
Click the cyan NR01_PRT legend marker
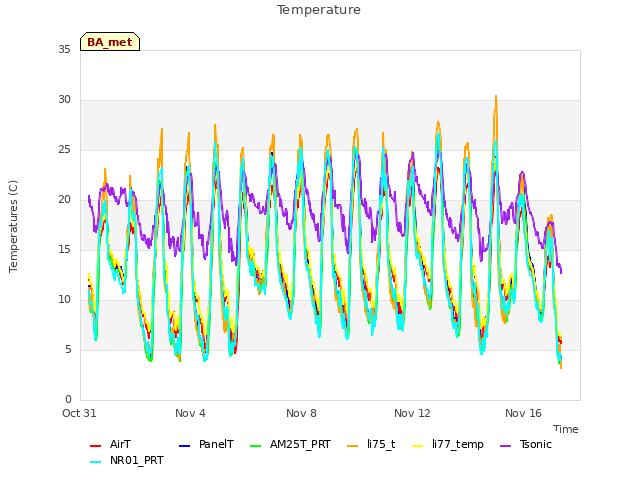[95, 462]
